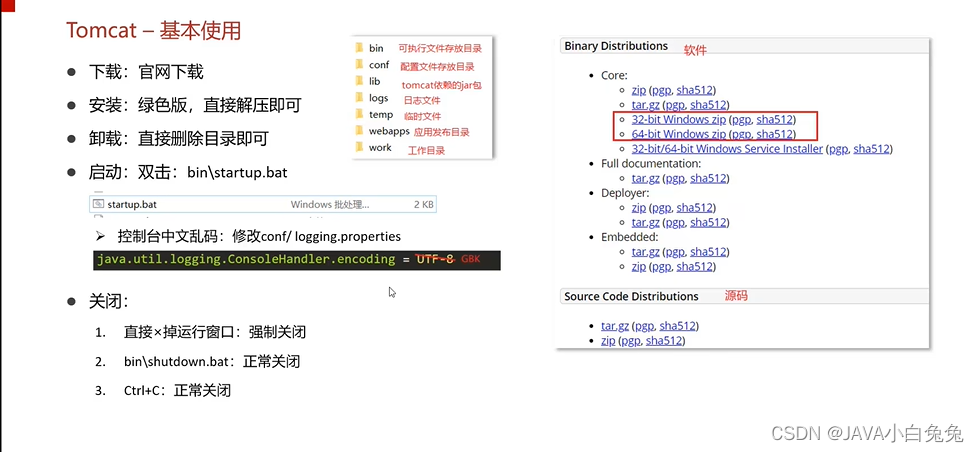Select the webapps folder name

(389, 131)
